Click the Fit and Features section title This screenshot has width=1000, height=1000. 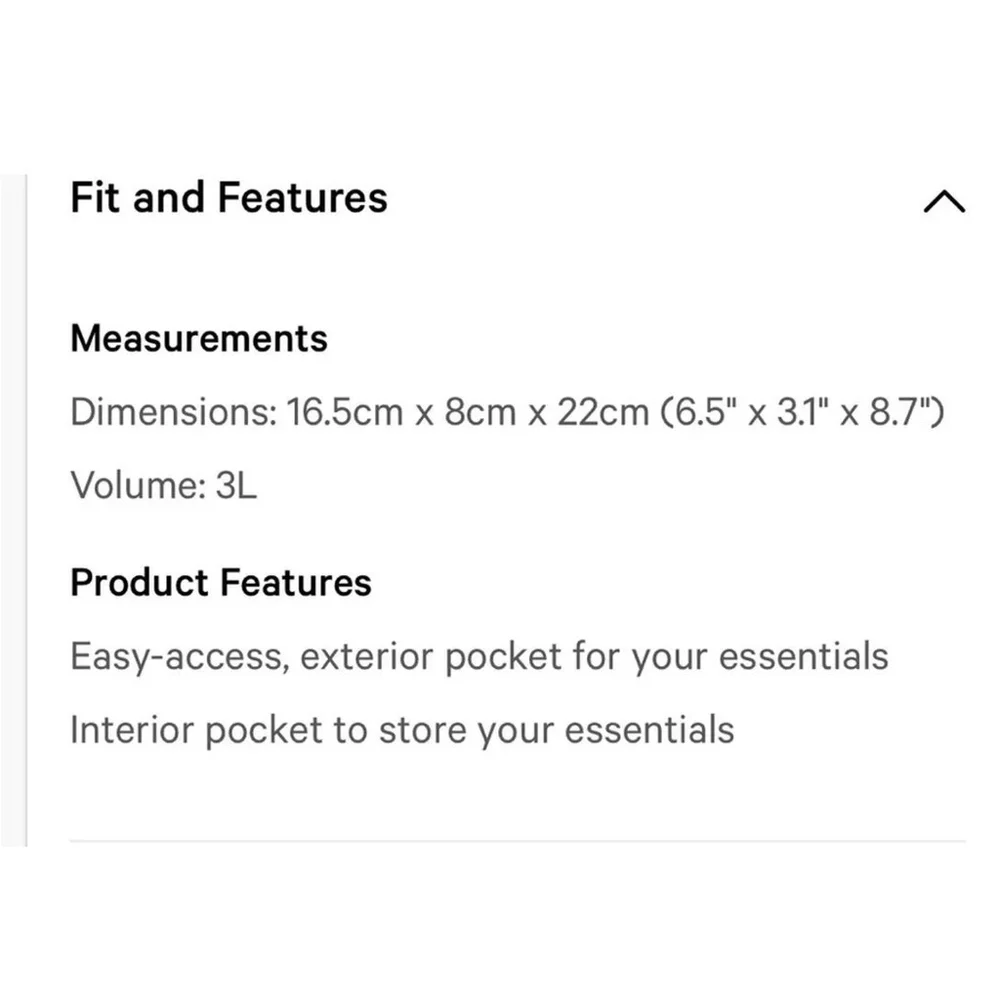[x=228, y=198]
